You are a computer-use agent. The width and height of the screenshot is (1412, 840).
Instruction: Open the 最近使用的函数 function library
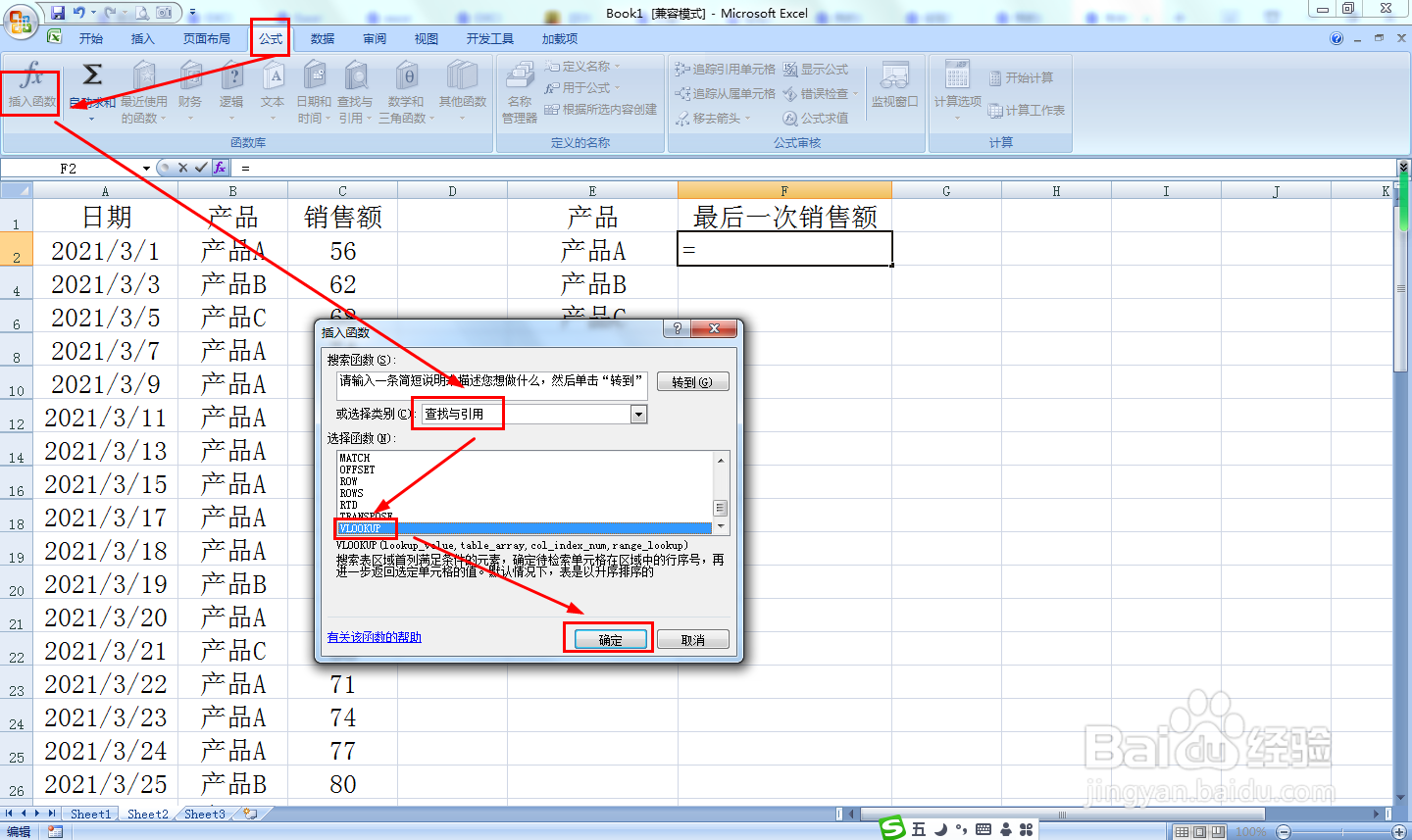tap(144, 93)
